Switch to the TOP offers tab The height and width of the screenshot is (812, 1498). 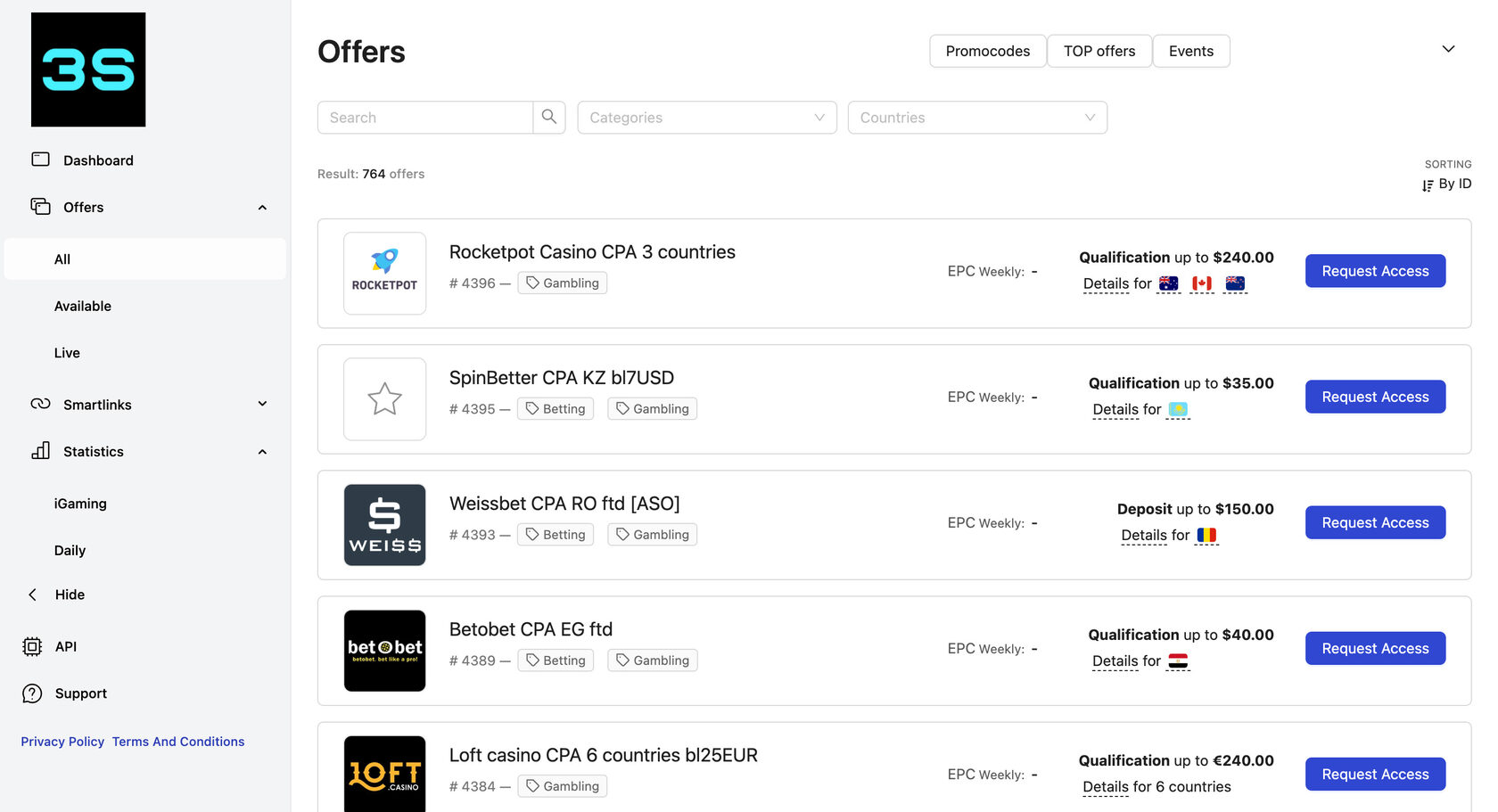(x=1099, y=51)
